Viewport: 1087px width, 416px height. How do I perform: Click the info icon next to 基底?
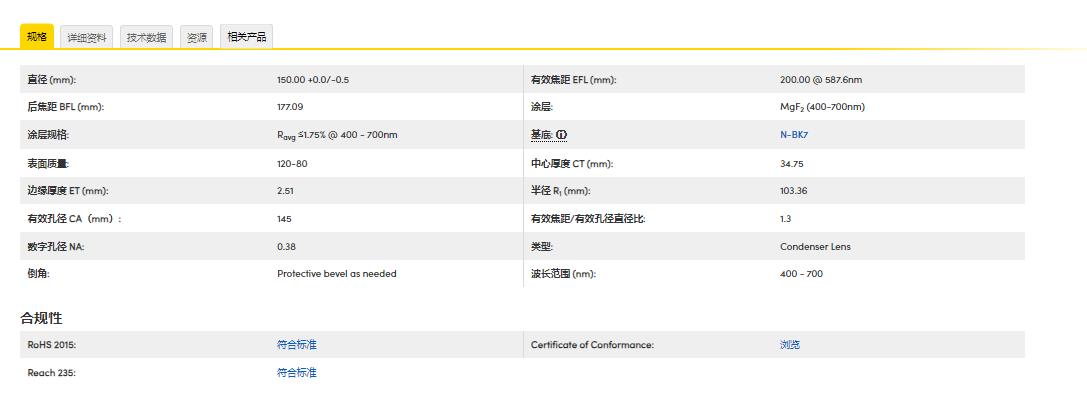562,135
